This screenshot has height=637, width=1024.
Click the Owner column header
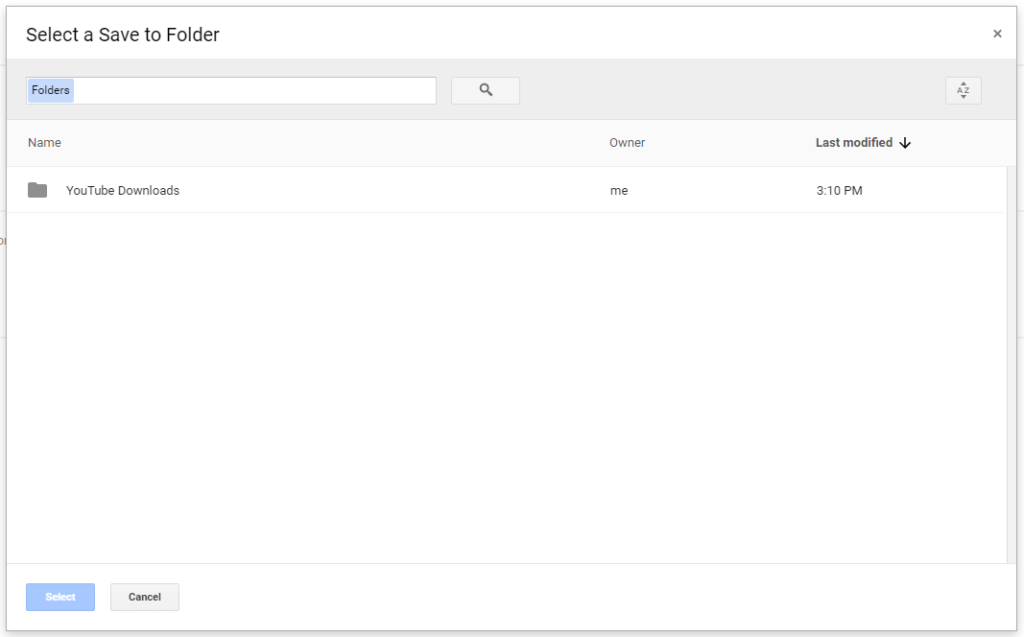point(627,142)
